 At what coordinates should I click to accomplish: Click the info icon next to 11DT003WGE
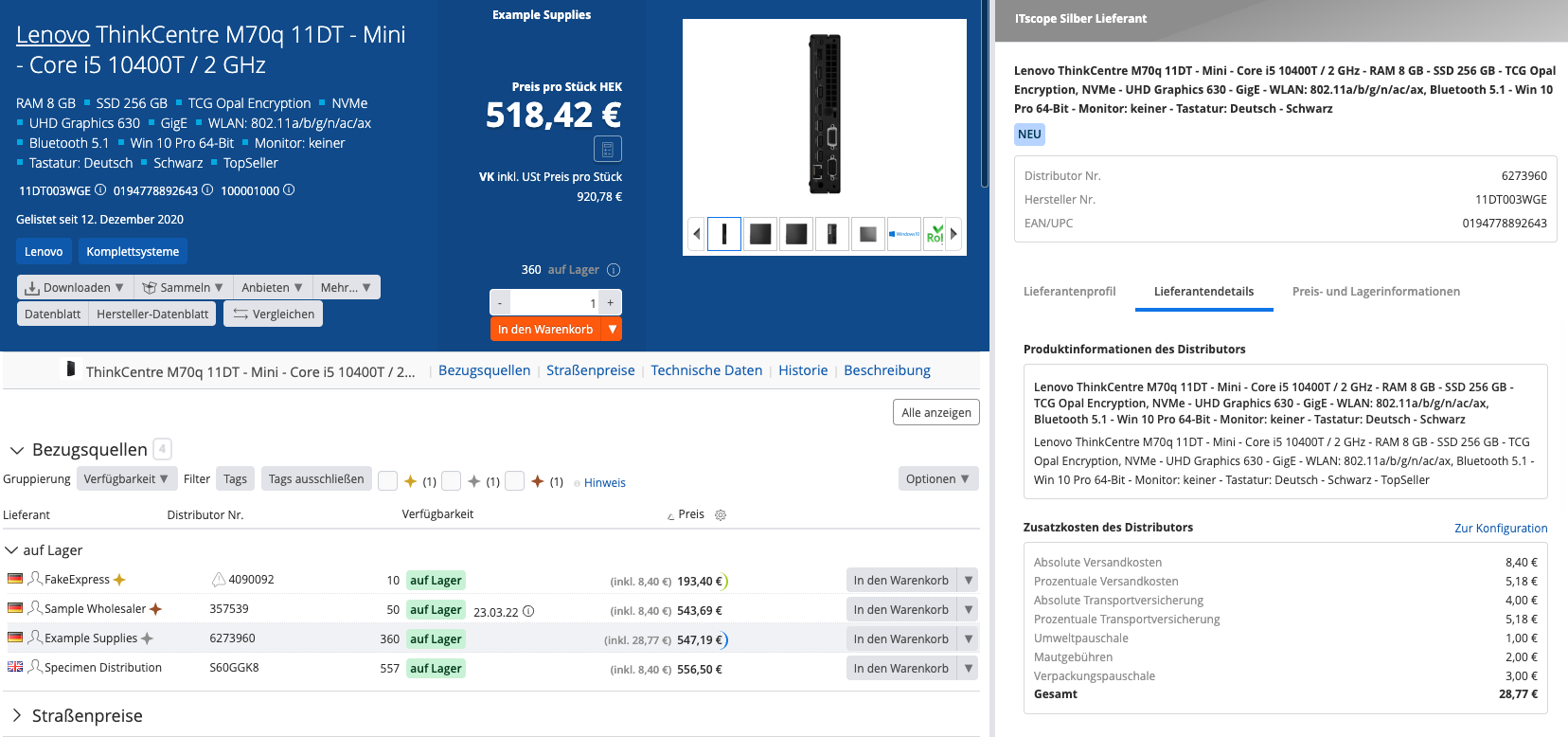pyautogui.click(x=100, y=189)
